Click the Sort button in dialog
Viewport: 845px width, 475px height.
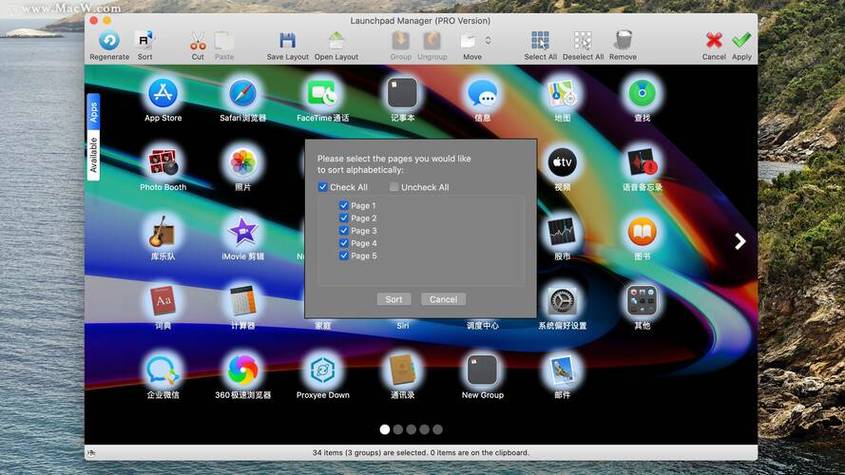coord(393,299)
